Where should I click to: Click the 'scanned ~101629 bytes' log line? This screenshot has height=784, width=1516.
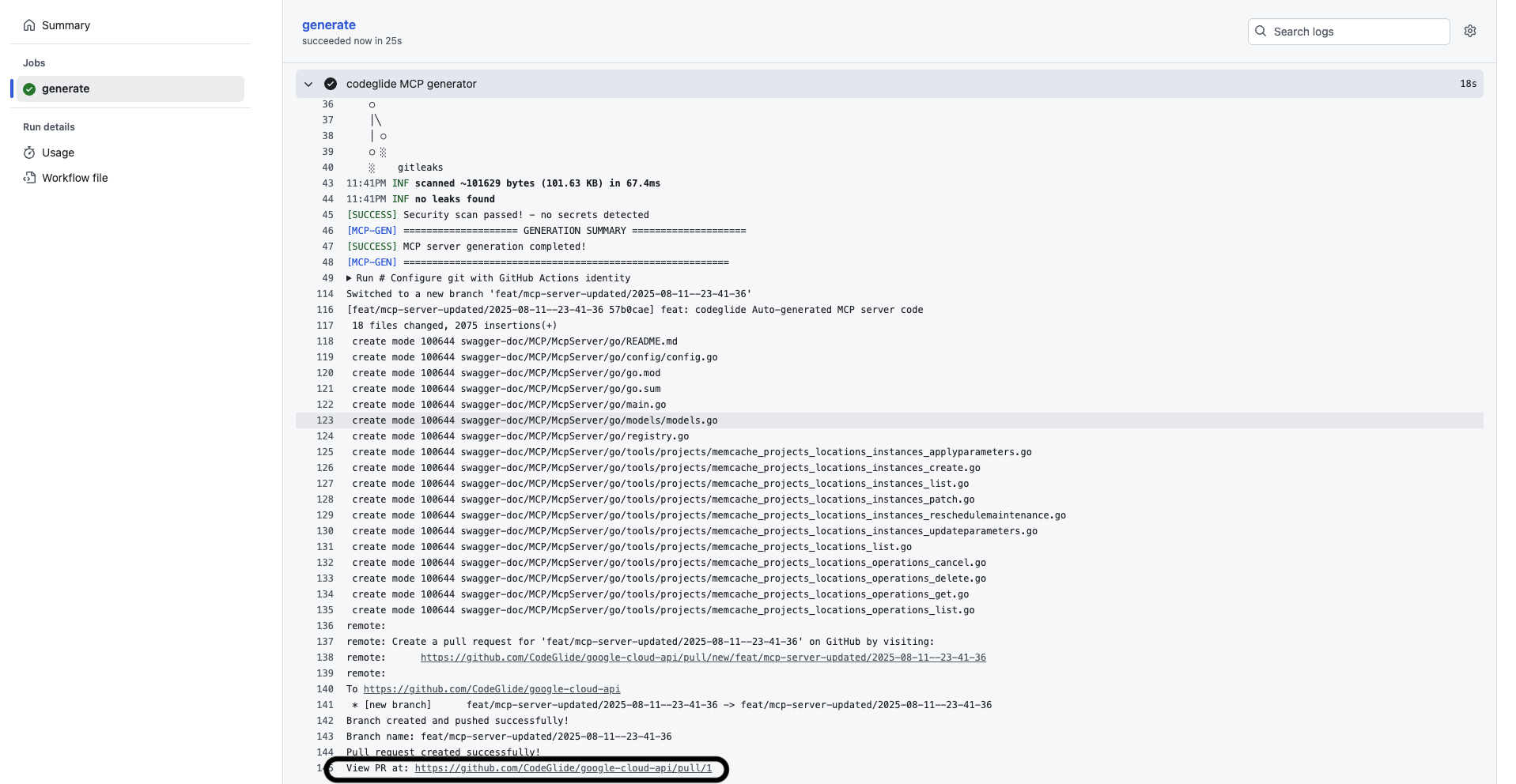[x=503, y=183]
